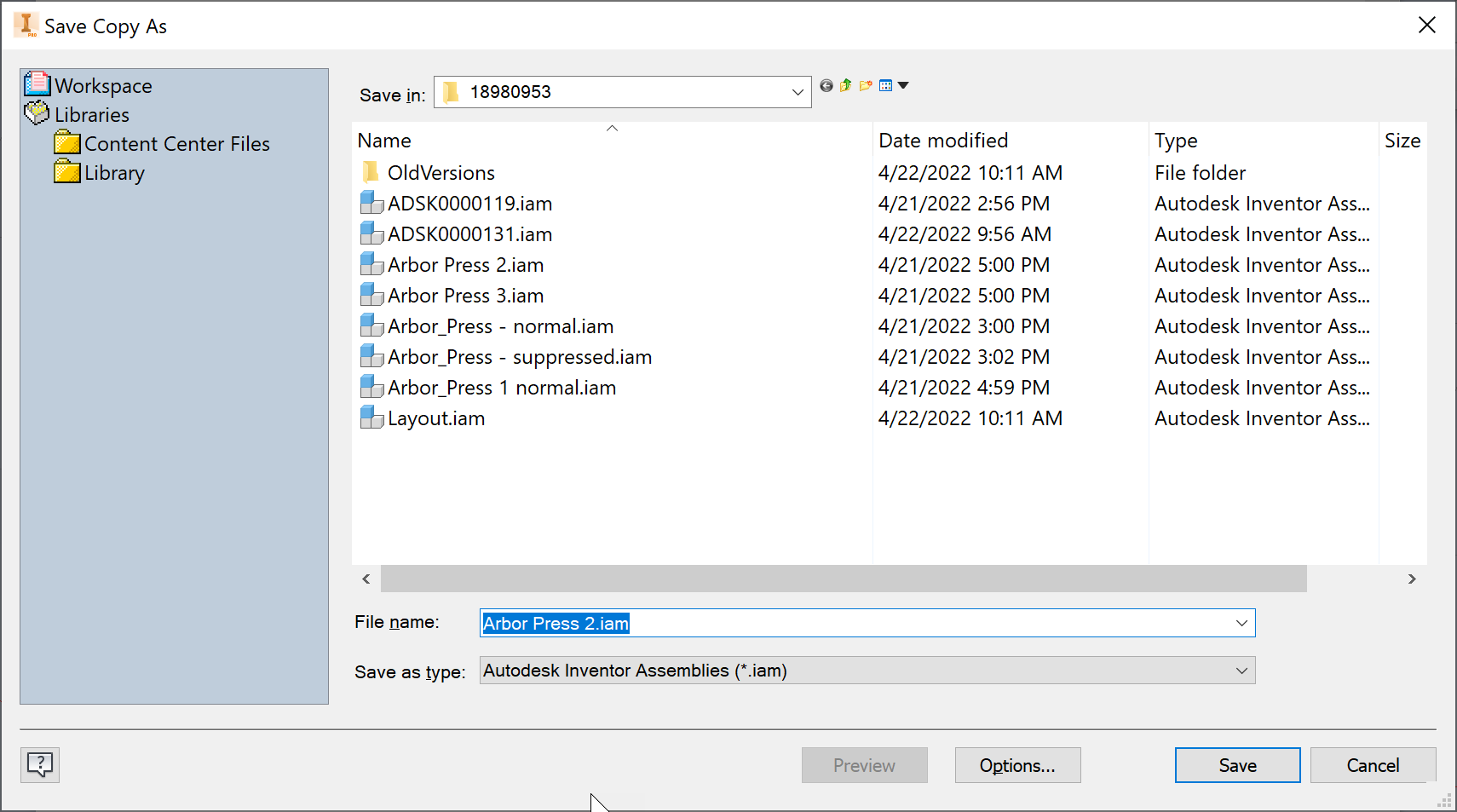Viewport: 1457px width, 812px height.
Task: Click the help question mark icon
Action: click(39, 765)
